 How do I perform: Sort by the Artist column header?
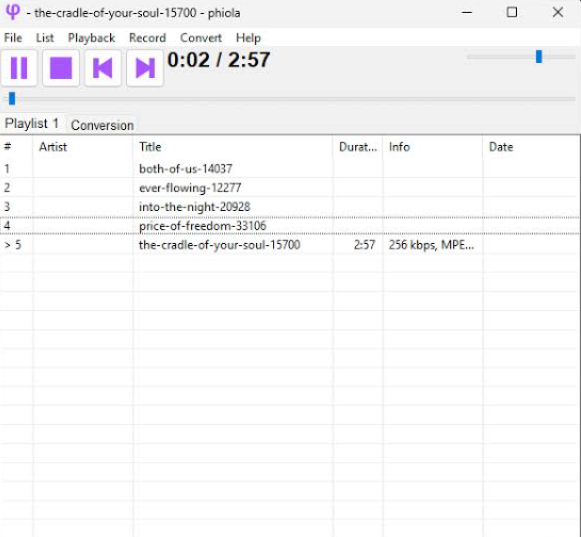[83, 147]
